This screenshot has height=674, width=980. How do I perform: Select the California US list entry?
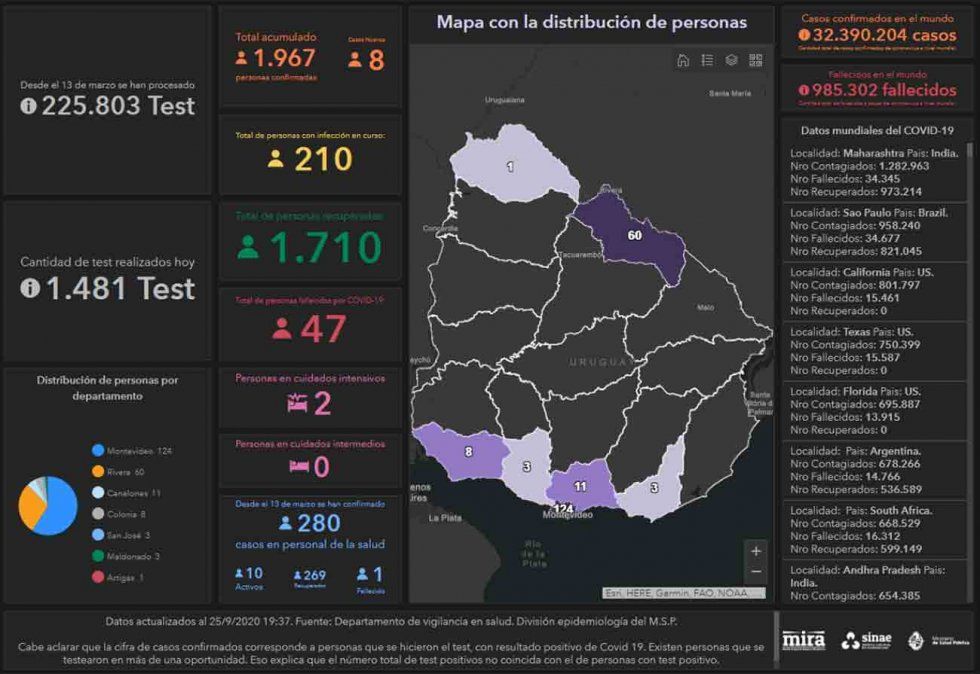(x=873, y=291)
